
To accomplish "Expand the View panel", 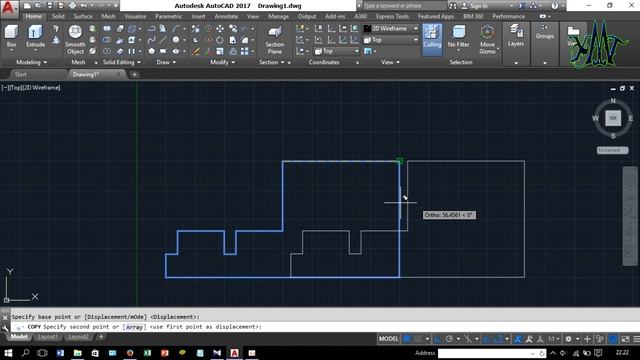I will 390,62.
